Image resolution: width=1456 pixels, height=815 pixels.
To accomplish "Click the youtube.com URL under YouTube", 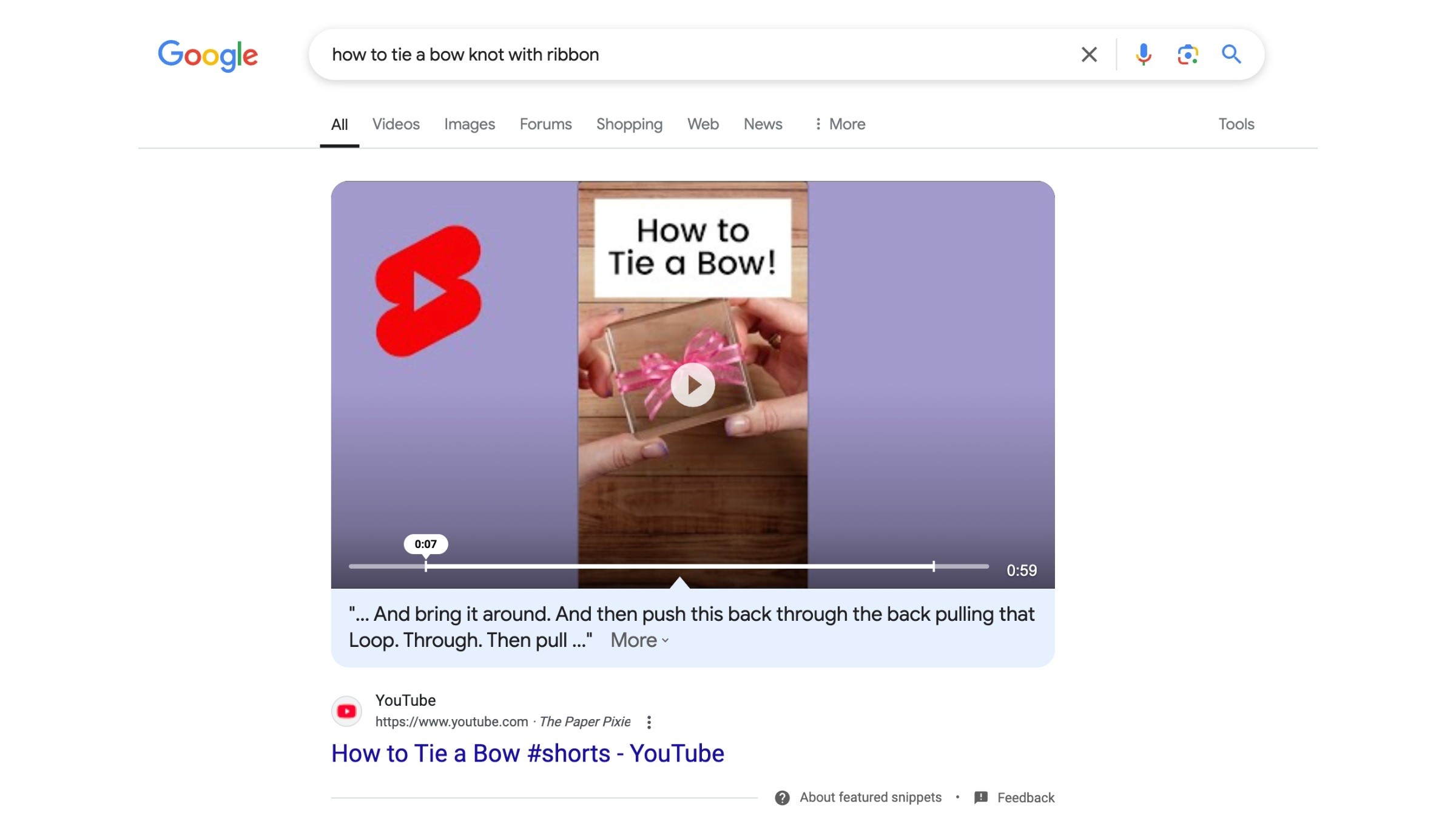I will (452, 722).
